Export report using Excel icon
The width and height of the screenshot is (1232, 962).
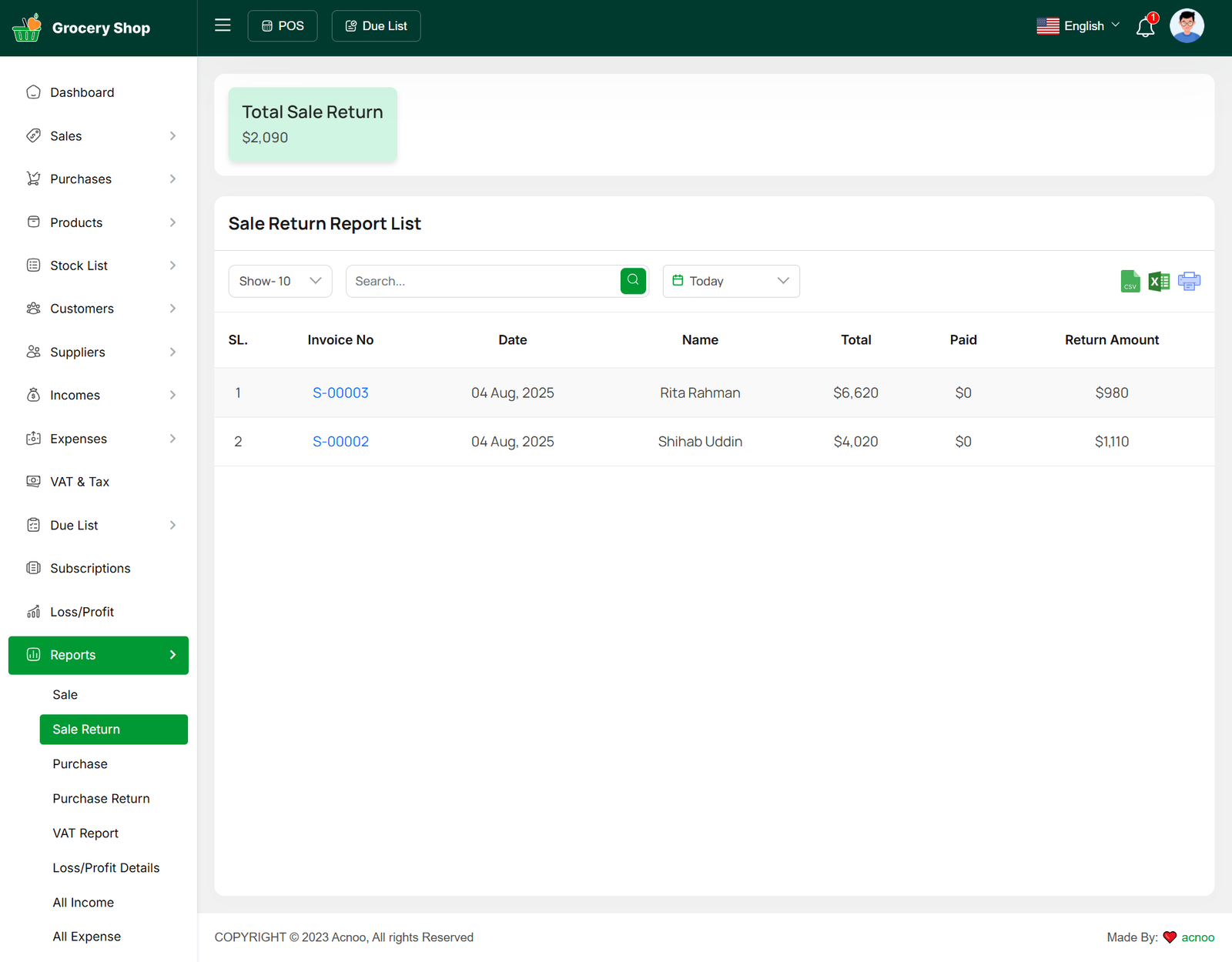(1159, 282)
